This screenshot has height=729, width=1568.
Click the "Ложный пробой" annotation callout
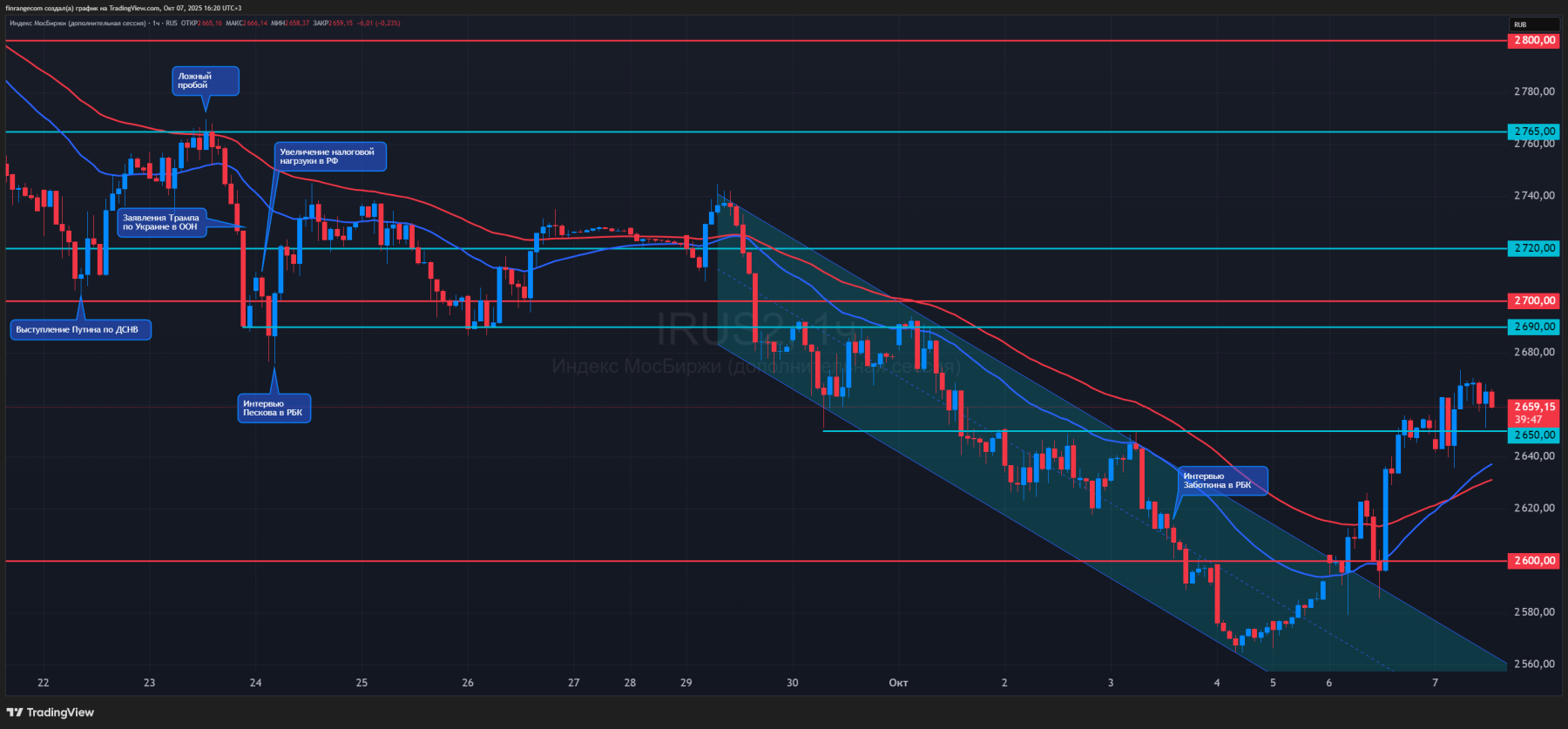[206, 81]
